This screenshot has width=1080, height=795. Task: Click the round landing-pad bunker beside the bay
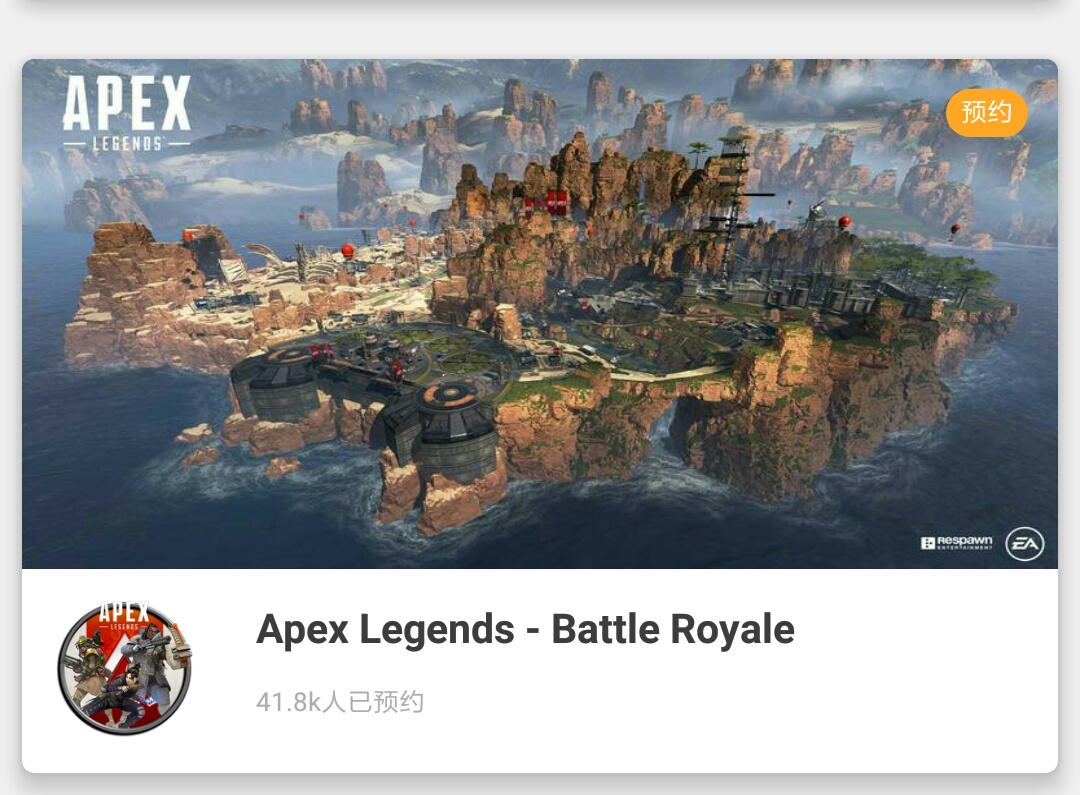coord(280,378)
